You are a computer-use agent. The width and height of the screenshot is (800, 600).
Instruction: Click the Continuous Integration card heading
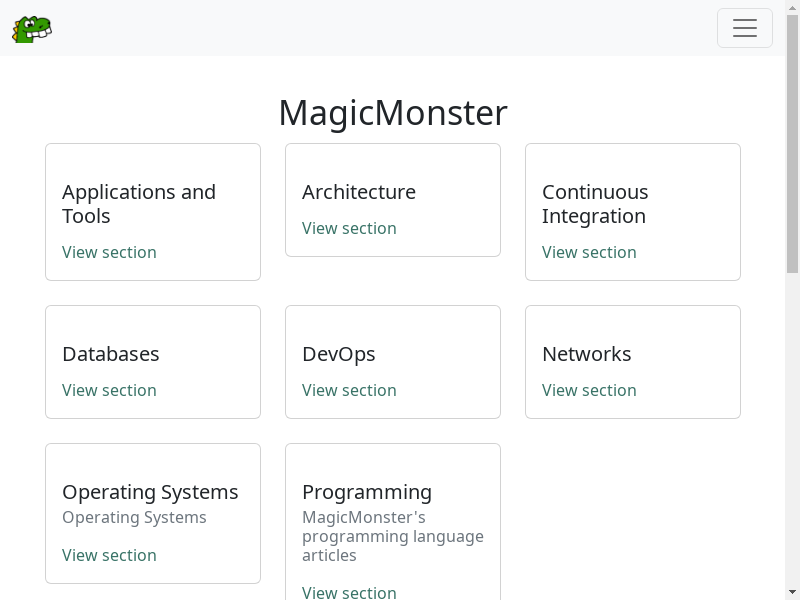click(x=595, y=204)
